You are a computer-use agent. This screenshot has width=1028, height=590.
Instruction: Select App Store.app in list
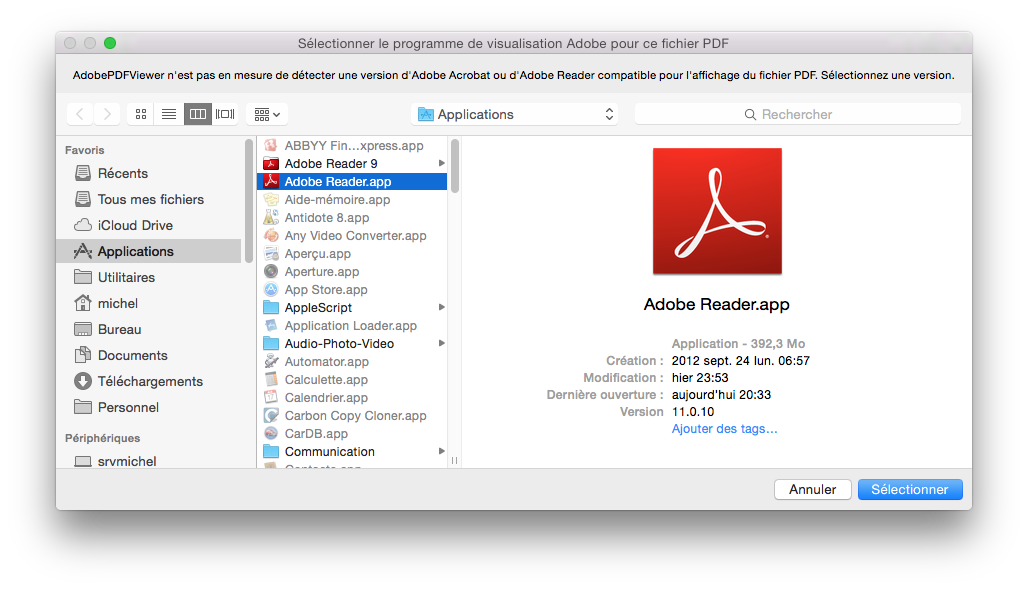pos(352,290)
